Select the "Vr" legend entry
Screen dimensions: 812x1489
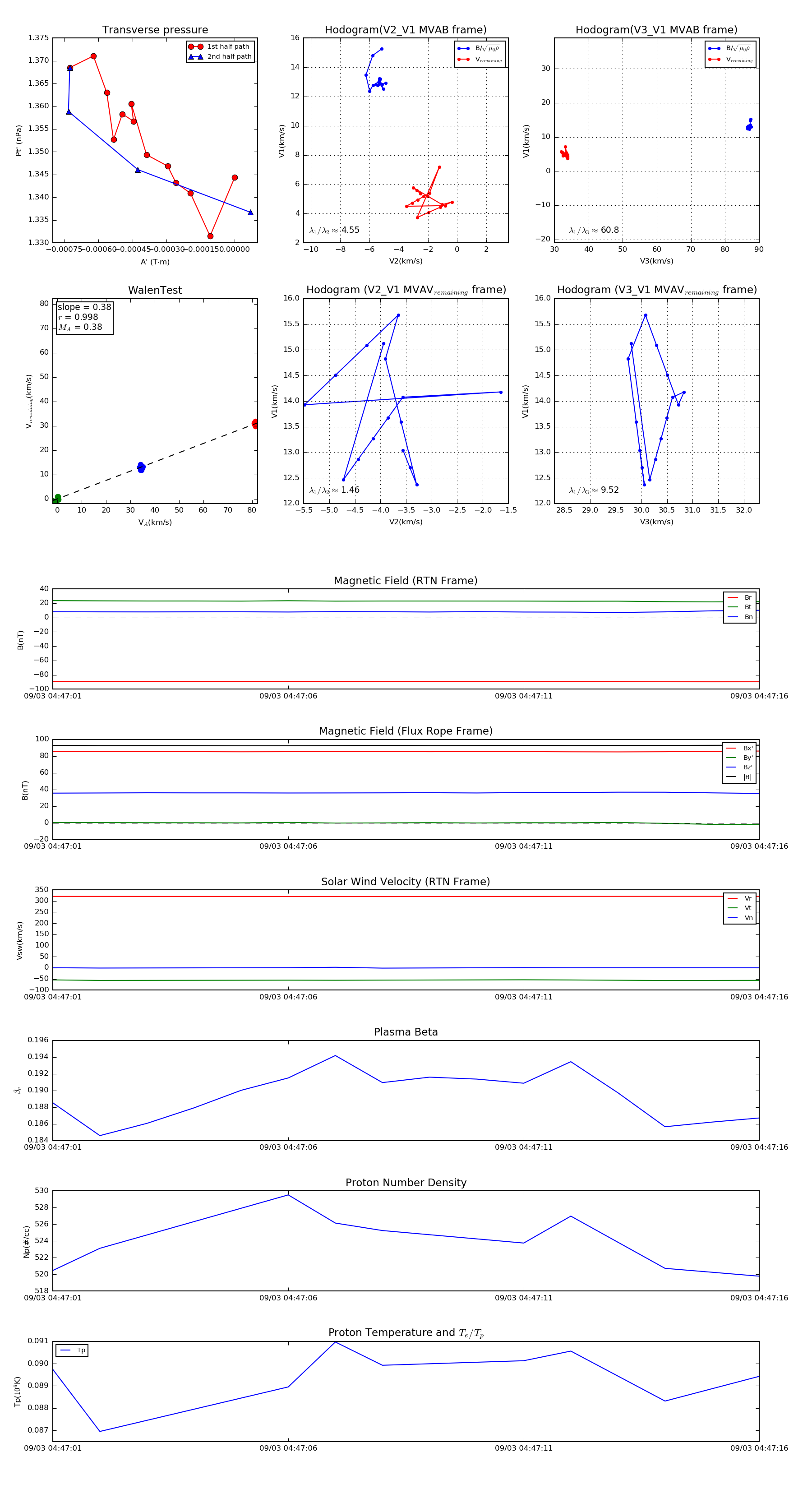pos(740,899)
